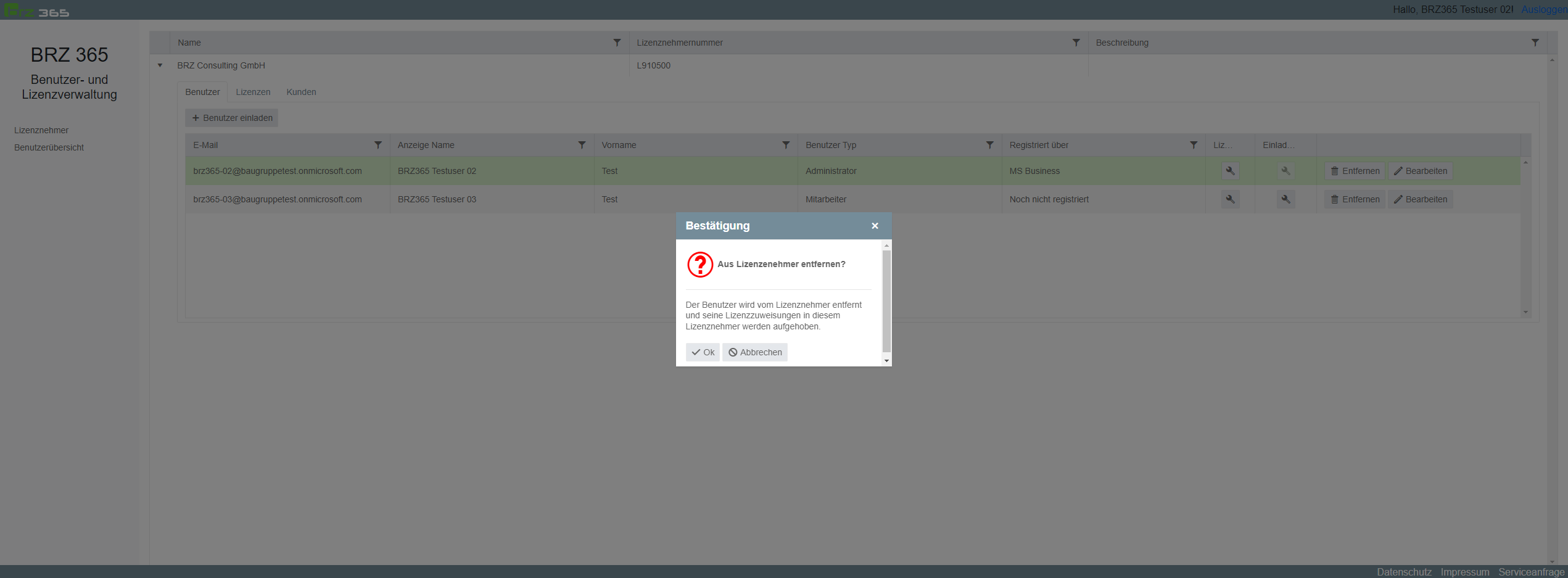Viewport: 1568px width, 578px height.
Task: Open the Kunden tab
Action: (301, 92)
